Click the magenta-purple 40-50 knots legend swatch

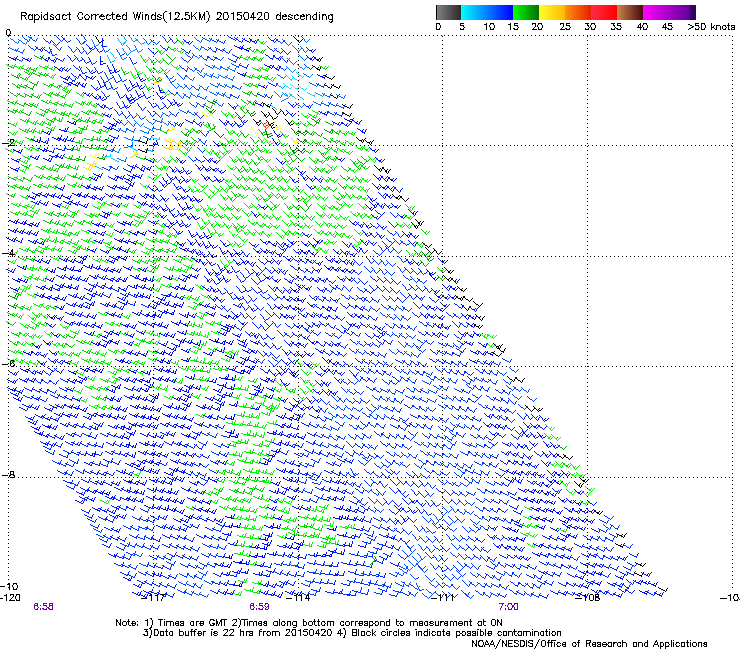click(x=669, y=12)
